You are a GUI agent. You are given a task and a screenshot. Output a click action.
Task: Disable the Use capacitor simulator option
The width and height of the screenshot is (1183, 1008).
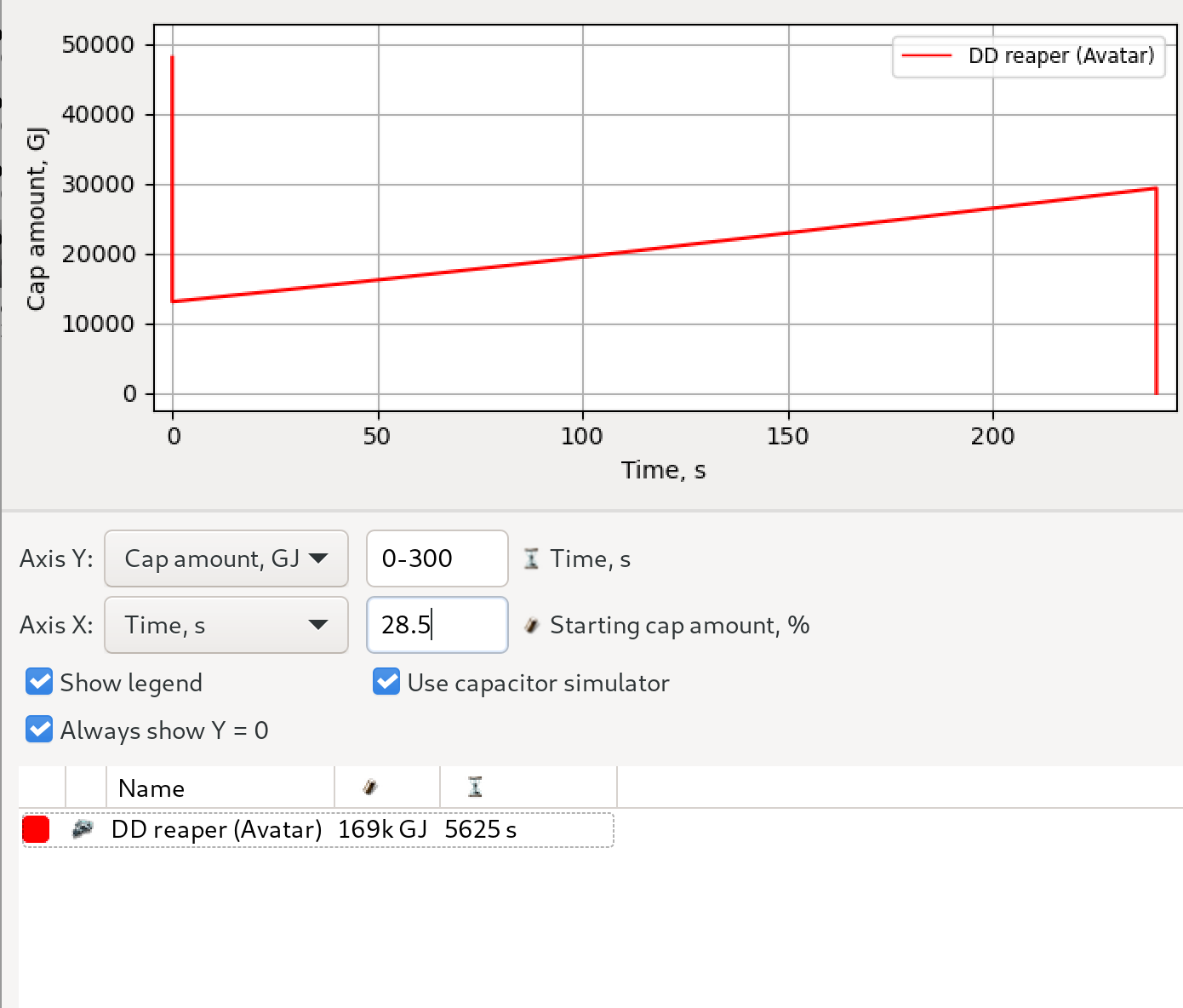click(387, 681)
